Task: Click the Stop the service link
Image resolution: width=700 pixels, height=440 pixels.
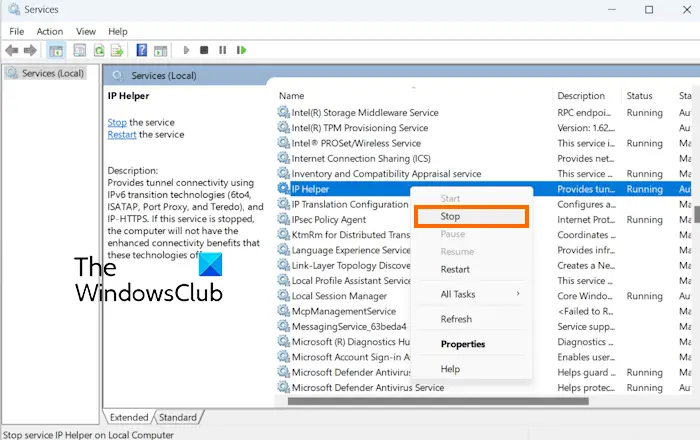Action: point(117,122)
